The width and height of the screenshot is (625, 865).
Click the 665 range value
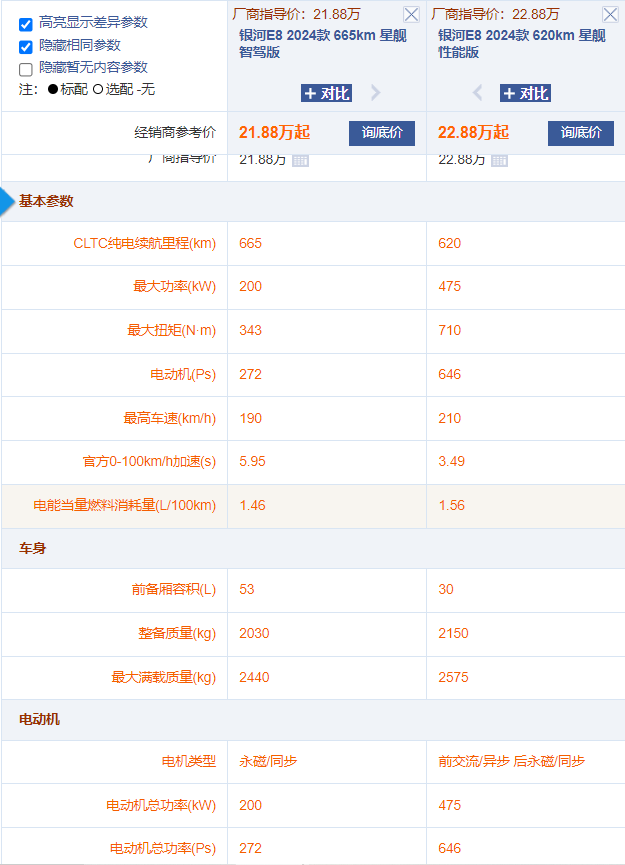pos(250,243)
